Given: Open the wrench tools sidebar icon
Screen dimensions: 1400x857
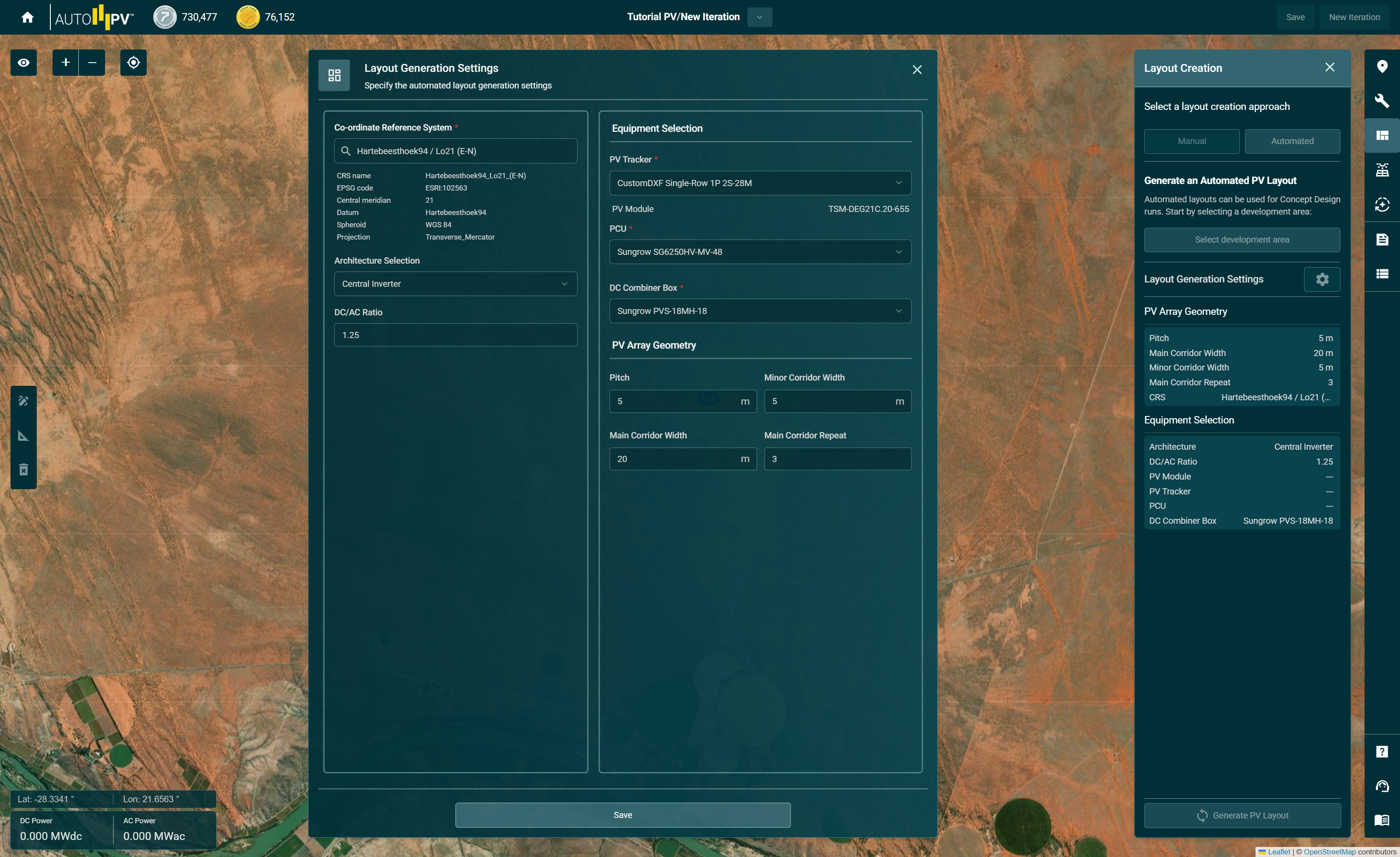Looking at the screenshot, I should coord(1382,101).
